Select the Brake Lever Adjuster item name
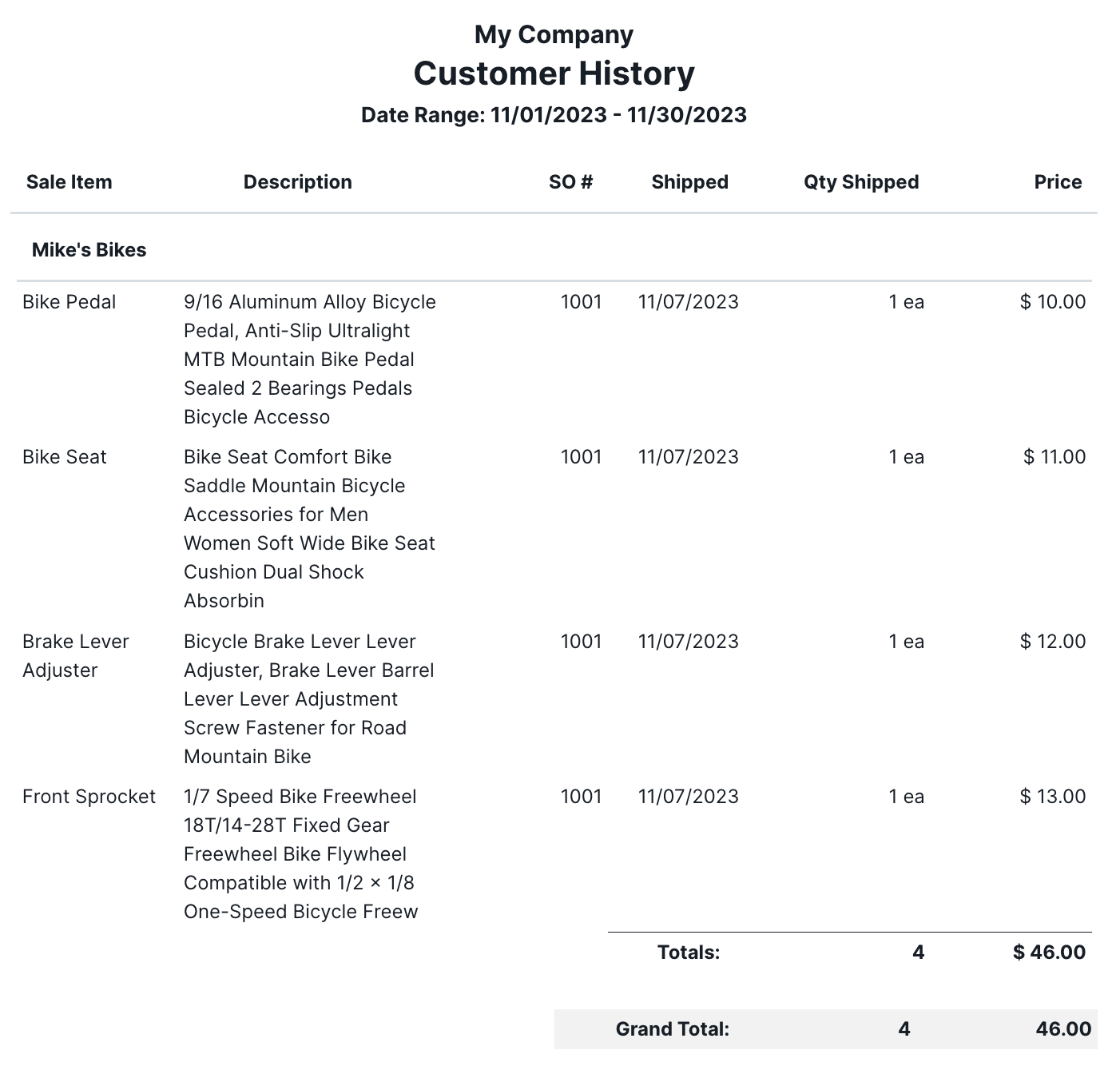The image size is (1120, 1066). pos(76,656)
